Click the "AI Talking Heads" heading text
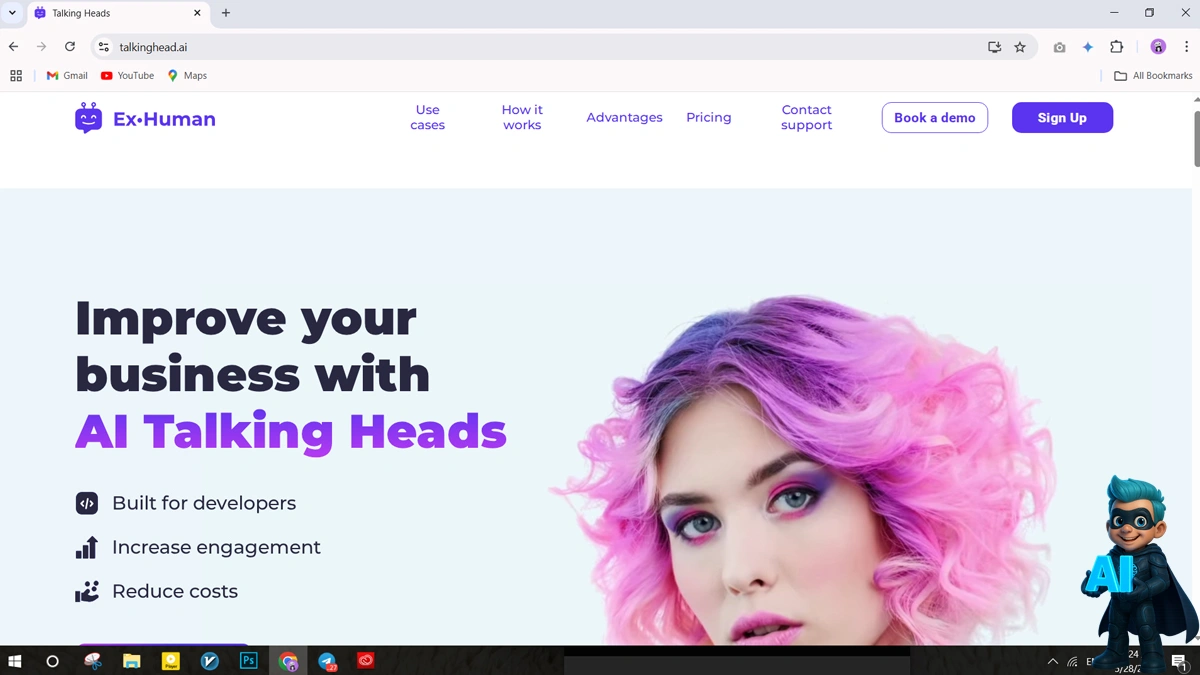The height and width of the screenshot is (675, 1200). pos(291,432)
